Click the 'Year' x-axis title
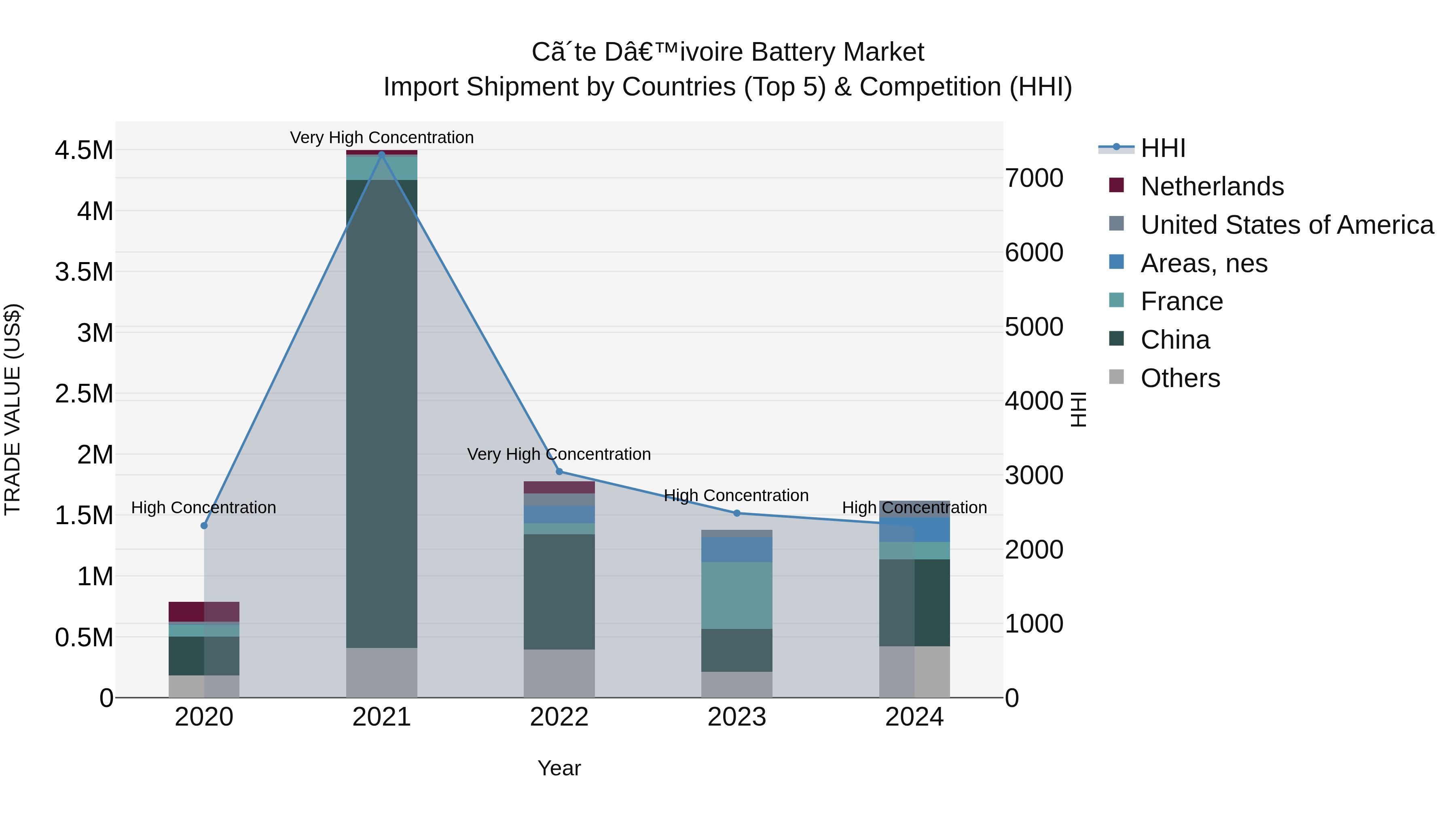The height and width of the screenshot is (819, 1456). pos(559,768)
